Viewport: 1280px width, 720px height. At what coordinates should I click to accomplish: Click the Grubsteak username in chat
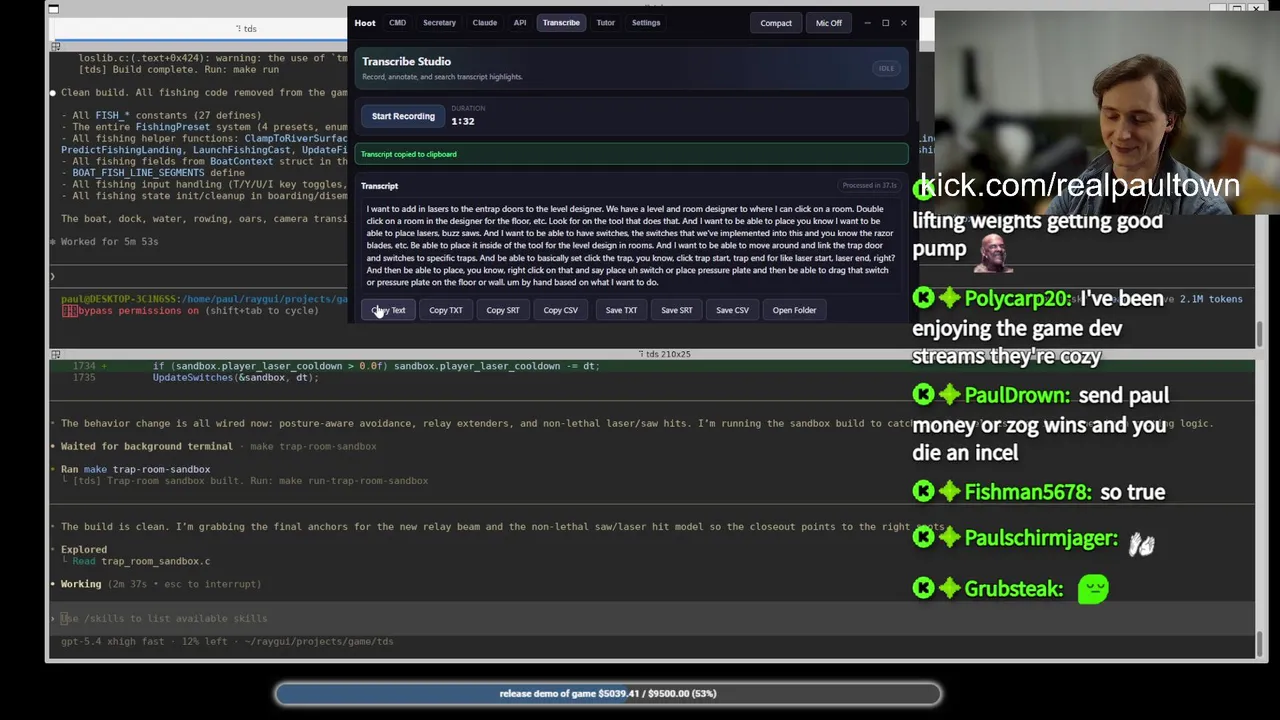click(x=1014, y=589)
